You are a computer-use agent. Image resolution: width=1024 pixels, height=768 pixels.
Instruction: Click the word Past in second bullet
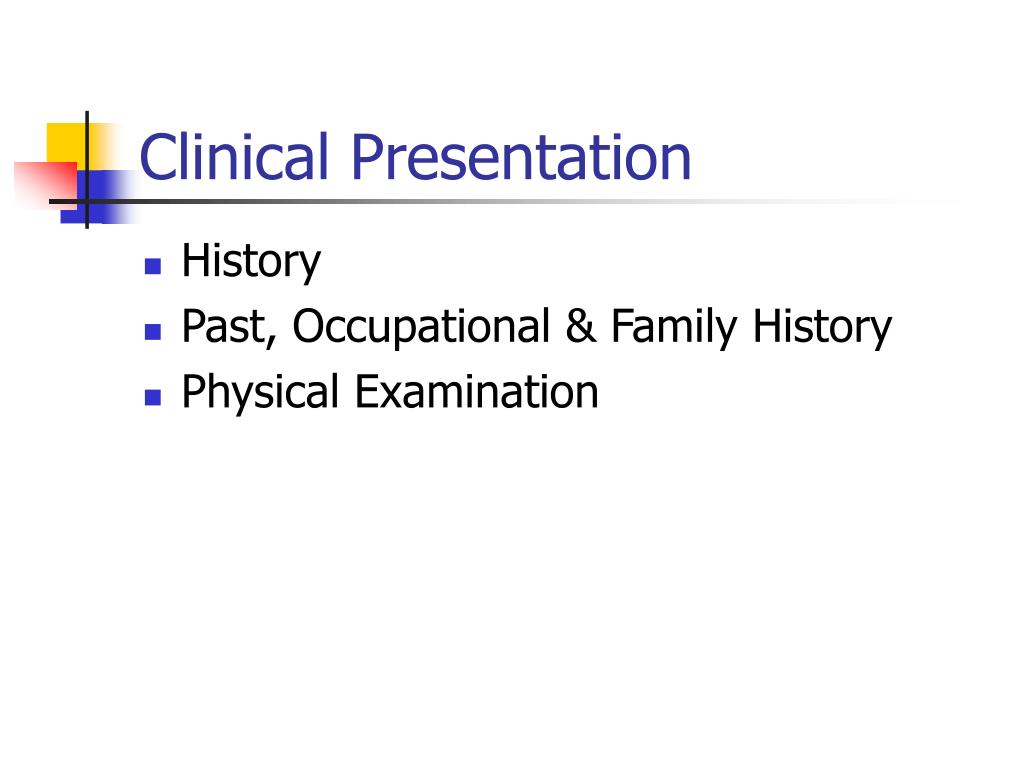[225, 326]
